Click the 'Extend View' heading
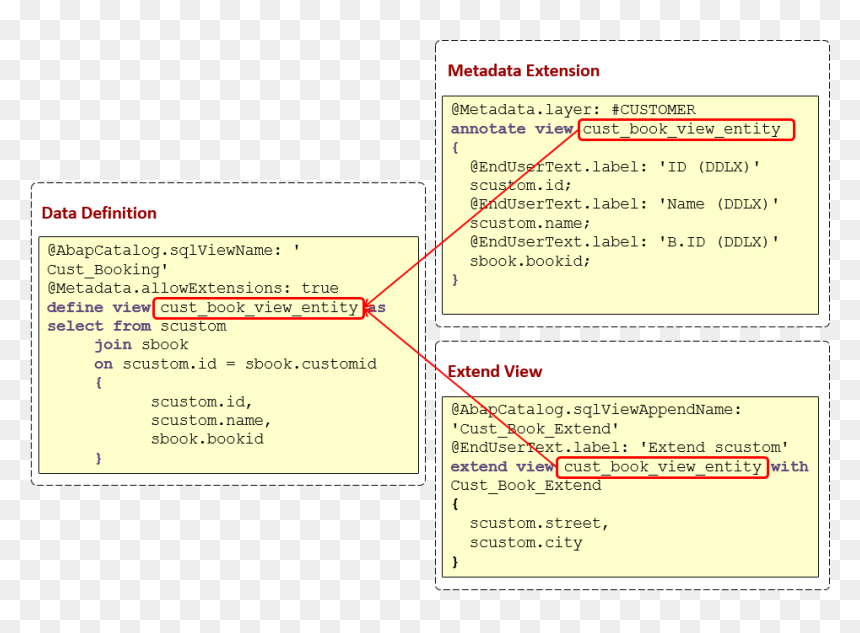The height and width of the screenshot is (633, 860). [495, 371]
